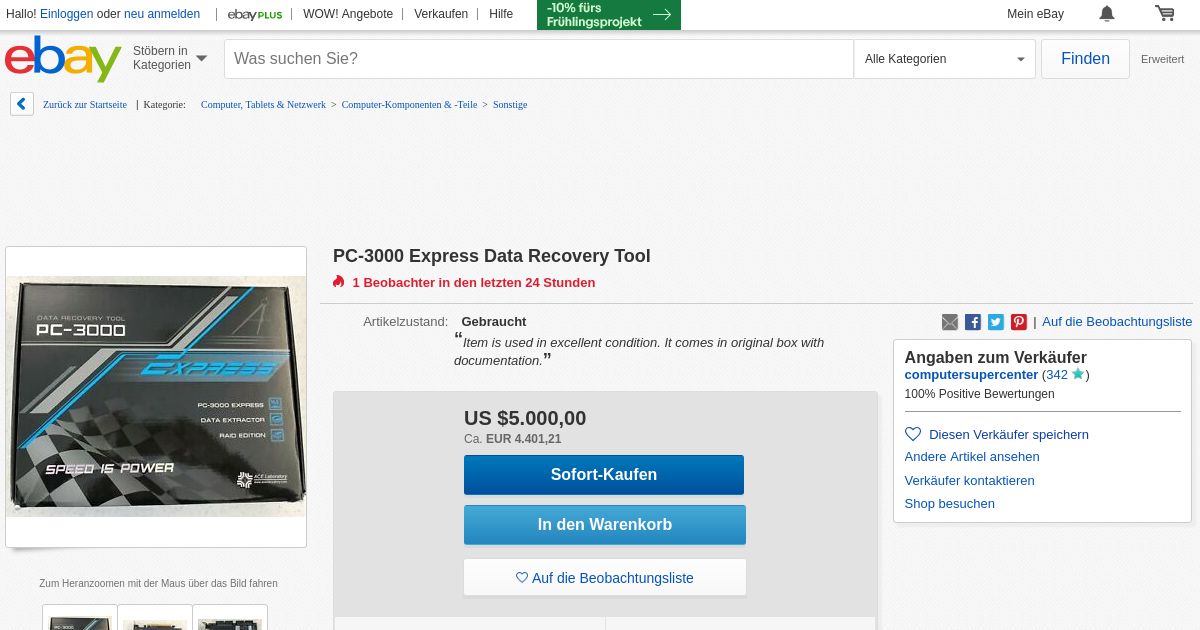Open the Mein eBay menu
This screenshot has height=630, width=1200.
1035,14
